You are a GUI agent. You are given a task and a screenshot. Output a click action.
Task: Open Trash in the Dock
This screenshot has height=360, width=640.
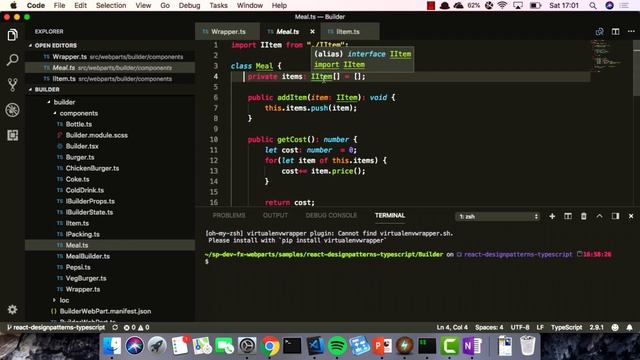click(527, 346)
